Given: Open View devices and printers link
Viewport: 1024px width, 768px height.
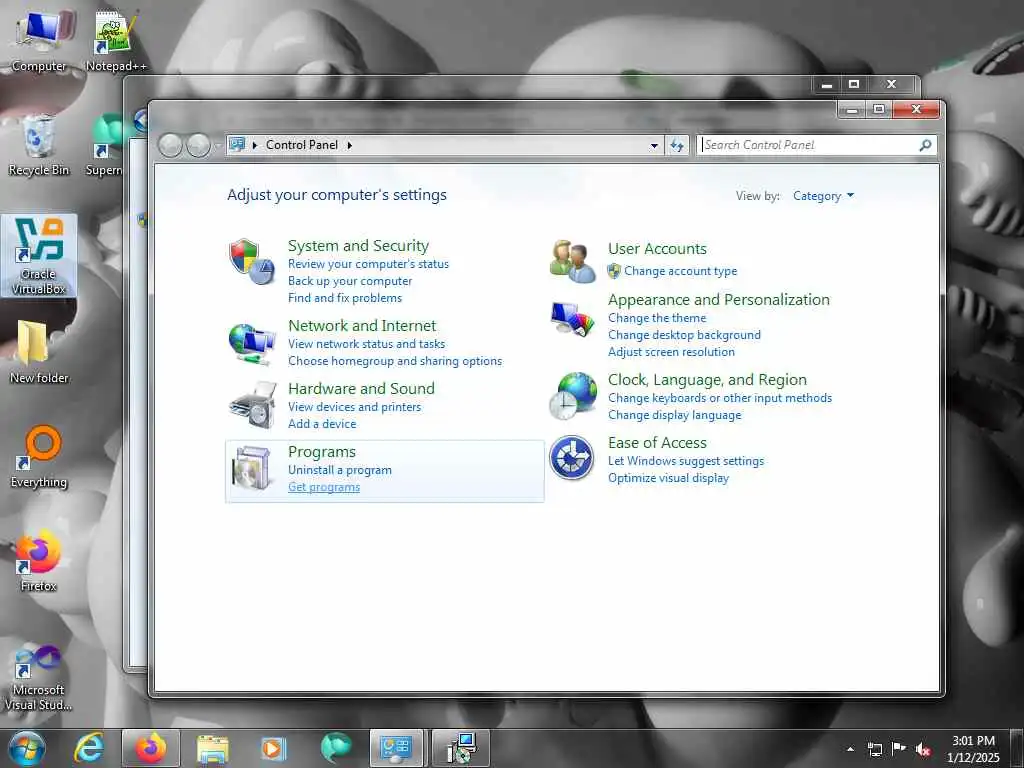Looking at the screenshot, I should tap(355, 407).
